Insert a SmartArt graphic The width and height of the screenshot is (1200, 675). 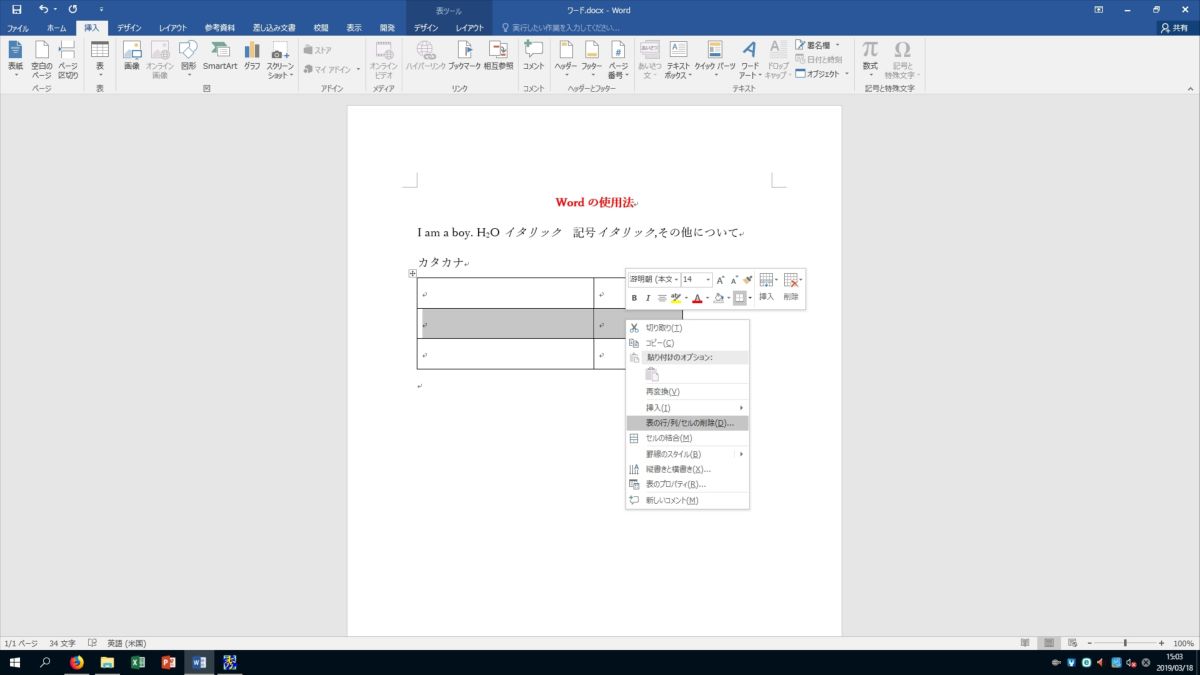(220, 56)
